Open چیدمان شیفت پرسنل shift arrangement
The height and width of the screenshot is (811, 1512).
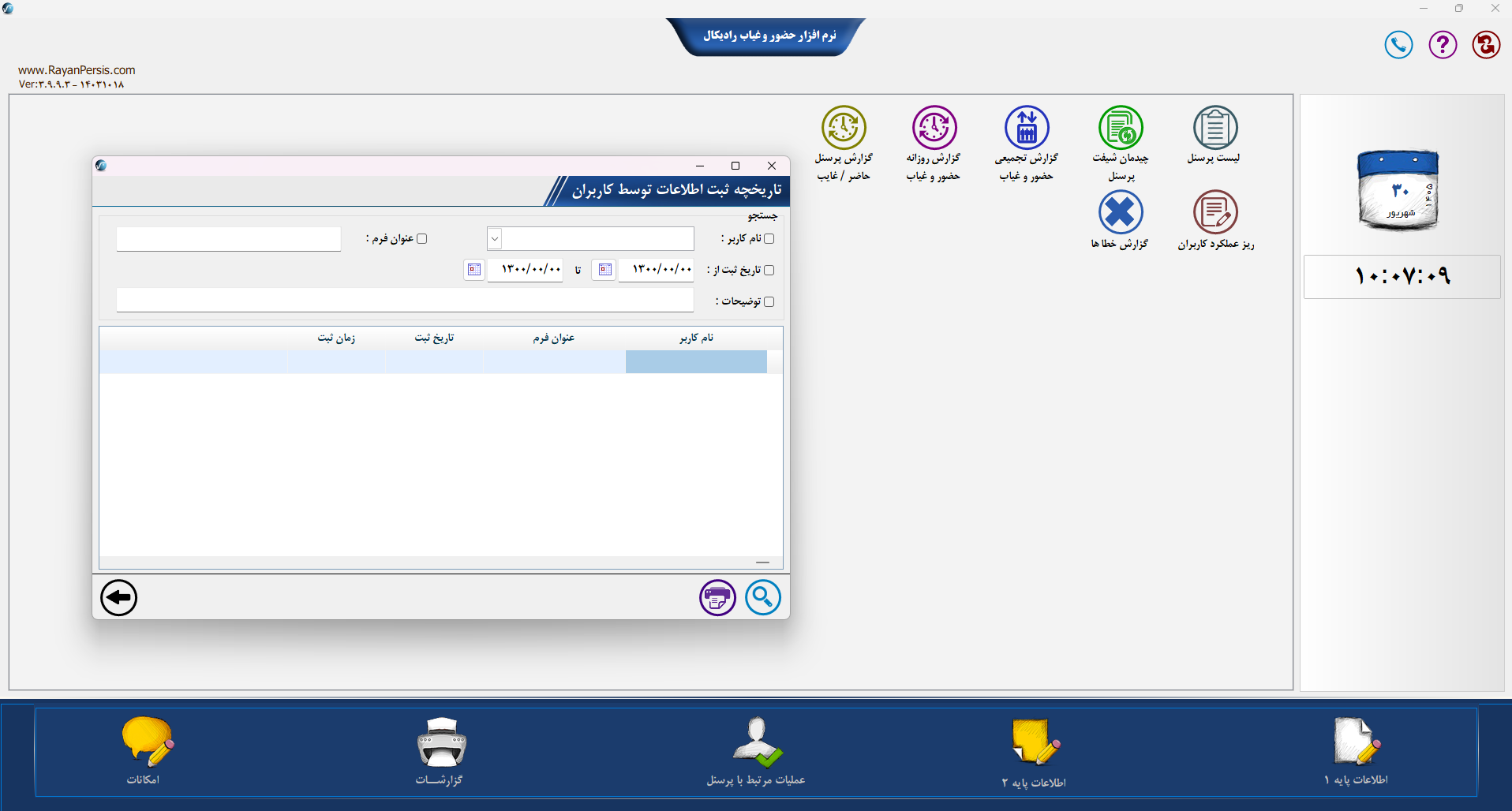coord(1121,128)
